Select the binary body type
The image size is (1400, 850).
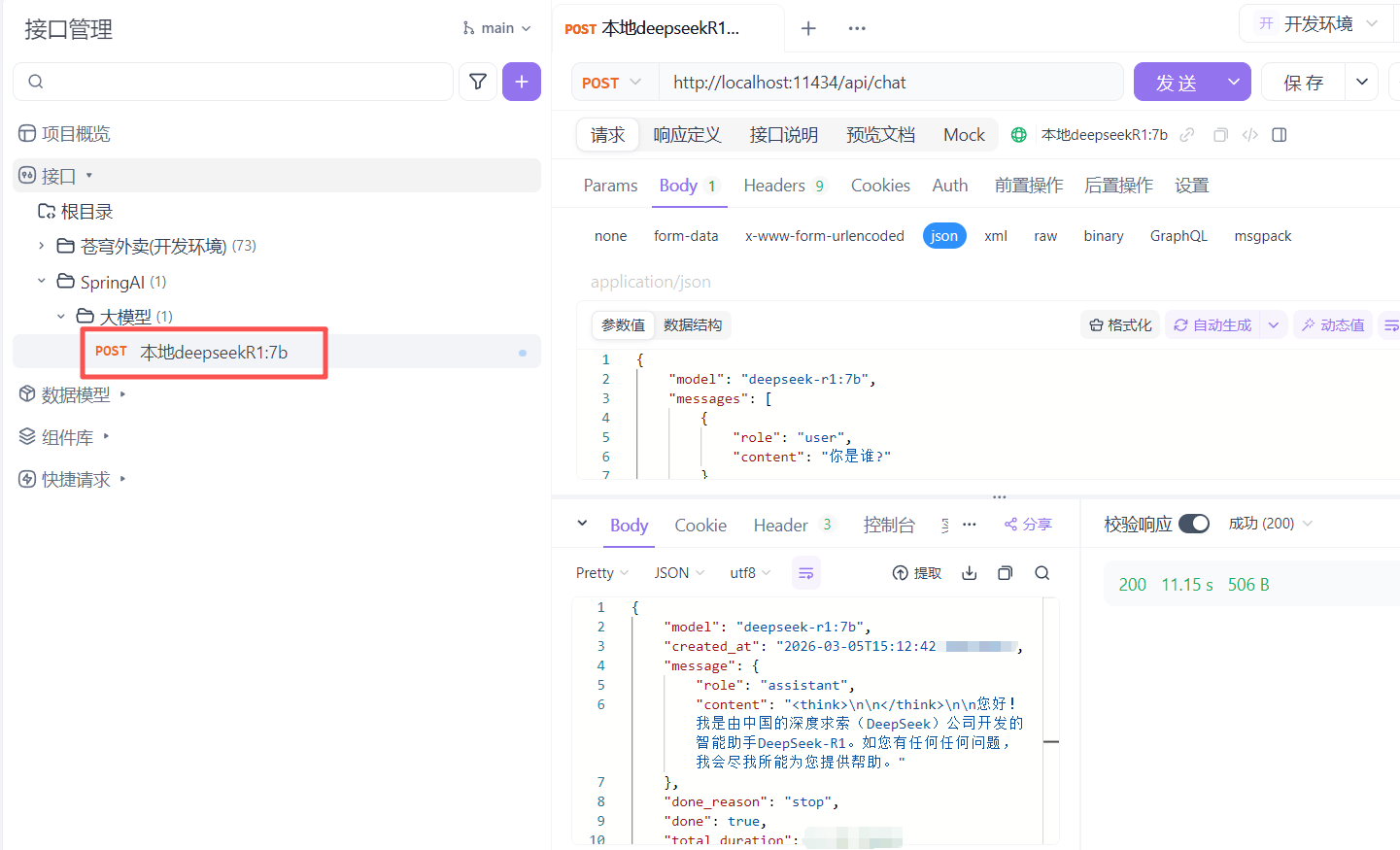point(1104,236)
